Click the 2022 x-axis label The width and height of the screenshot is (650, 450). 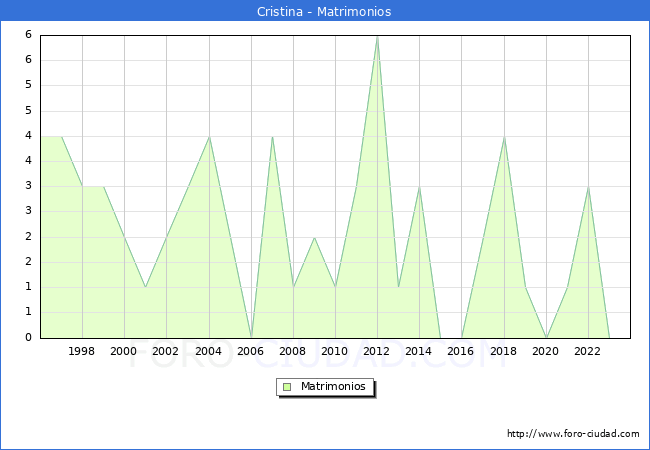[588, 351]
